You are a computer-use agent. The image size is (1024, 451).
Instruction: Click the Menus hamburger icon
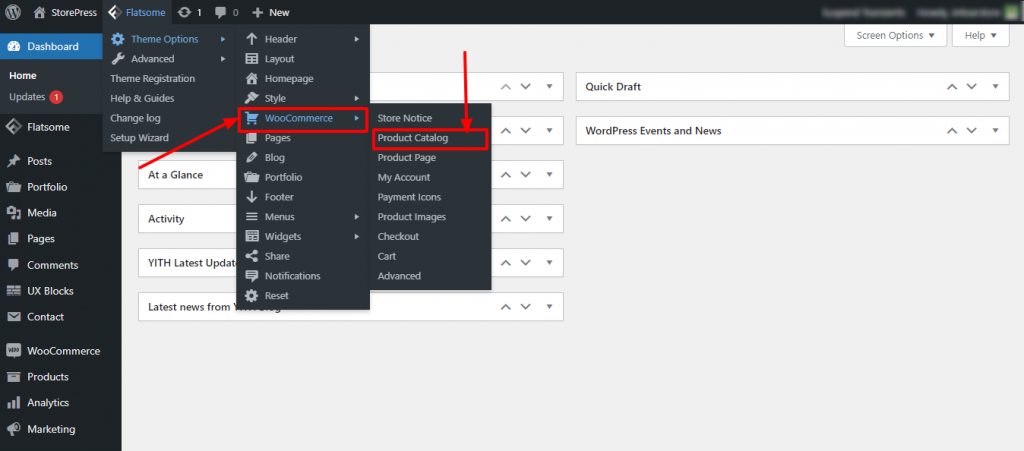pos(251,217)
